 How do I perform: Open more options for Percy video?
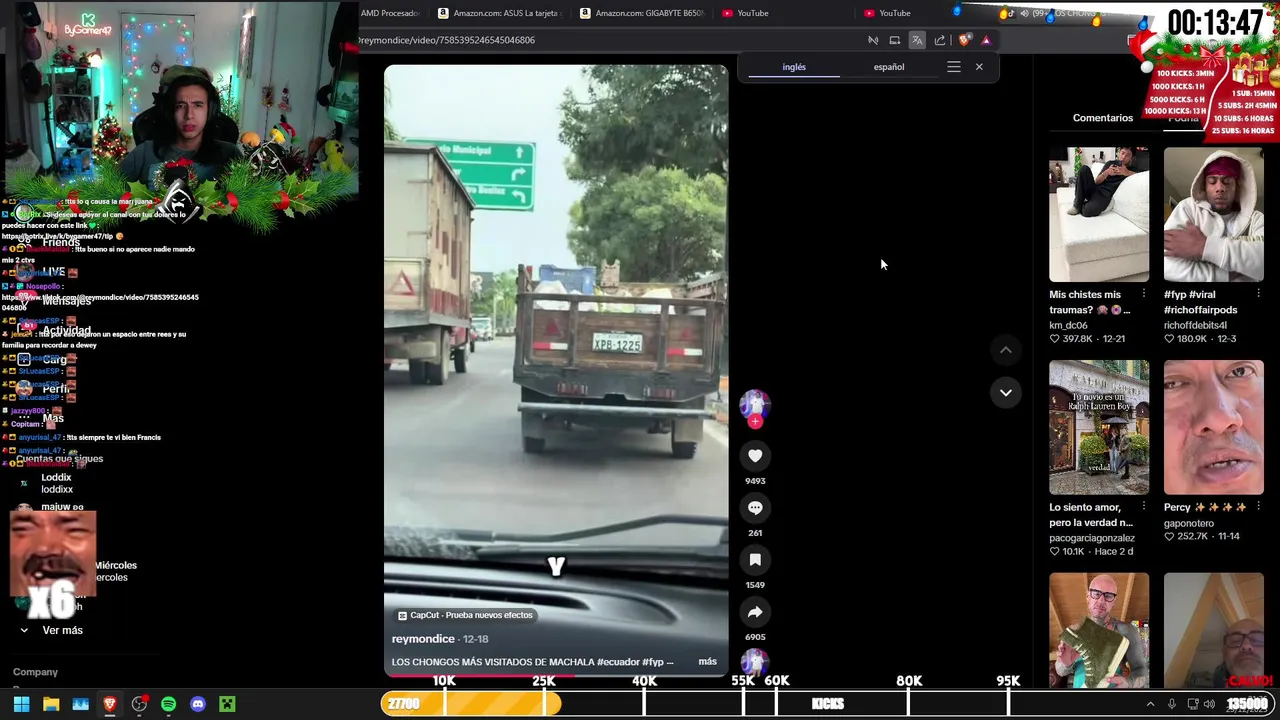(x=1258, y=507)
